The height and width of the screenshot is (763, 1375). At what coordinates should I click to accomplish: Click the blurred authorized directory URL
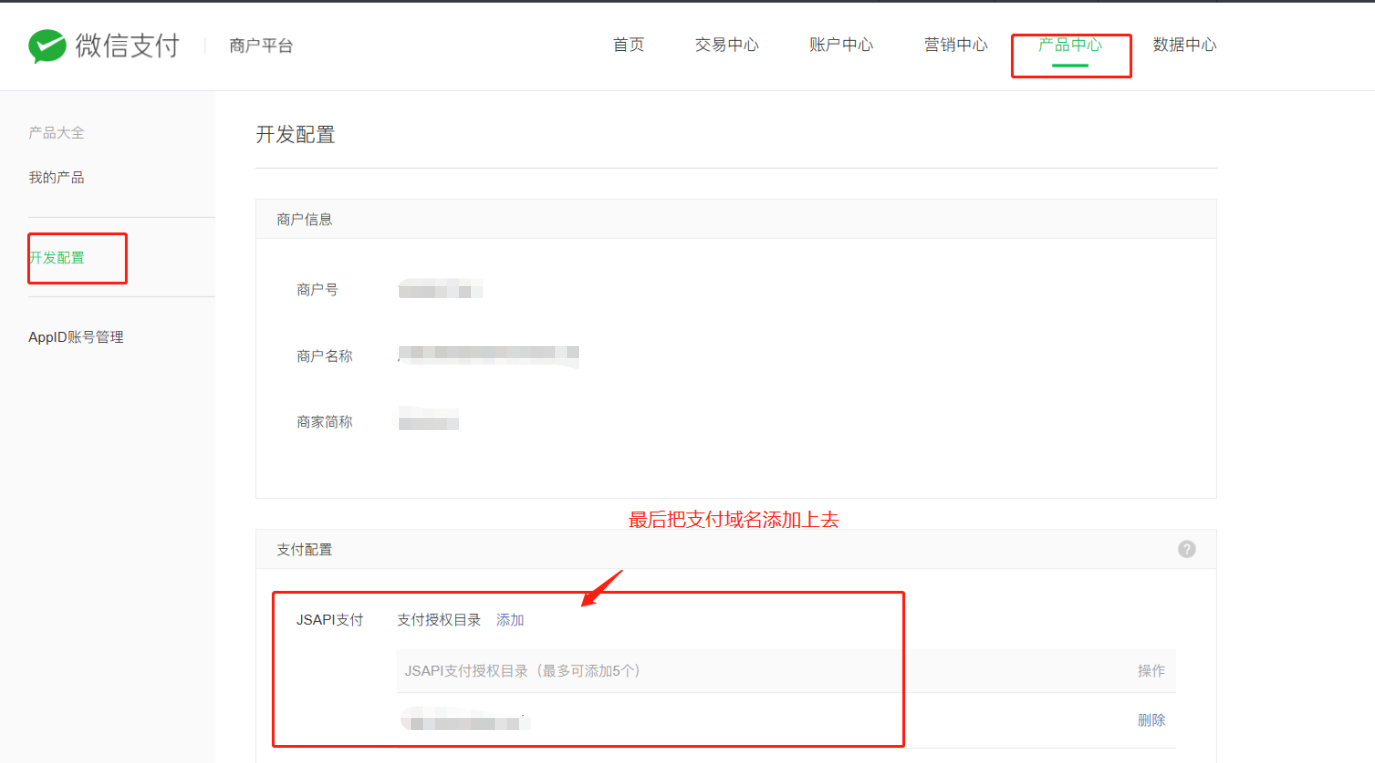coord(465,720)
